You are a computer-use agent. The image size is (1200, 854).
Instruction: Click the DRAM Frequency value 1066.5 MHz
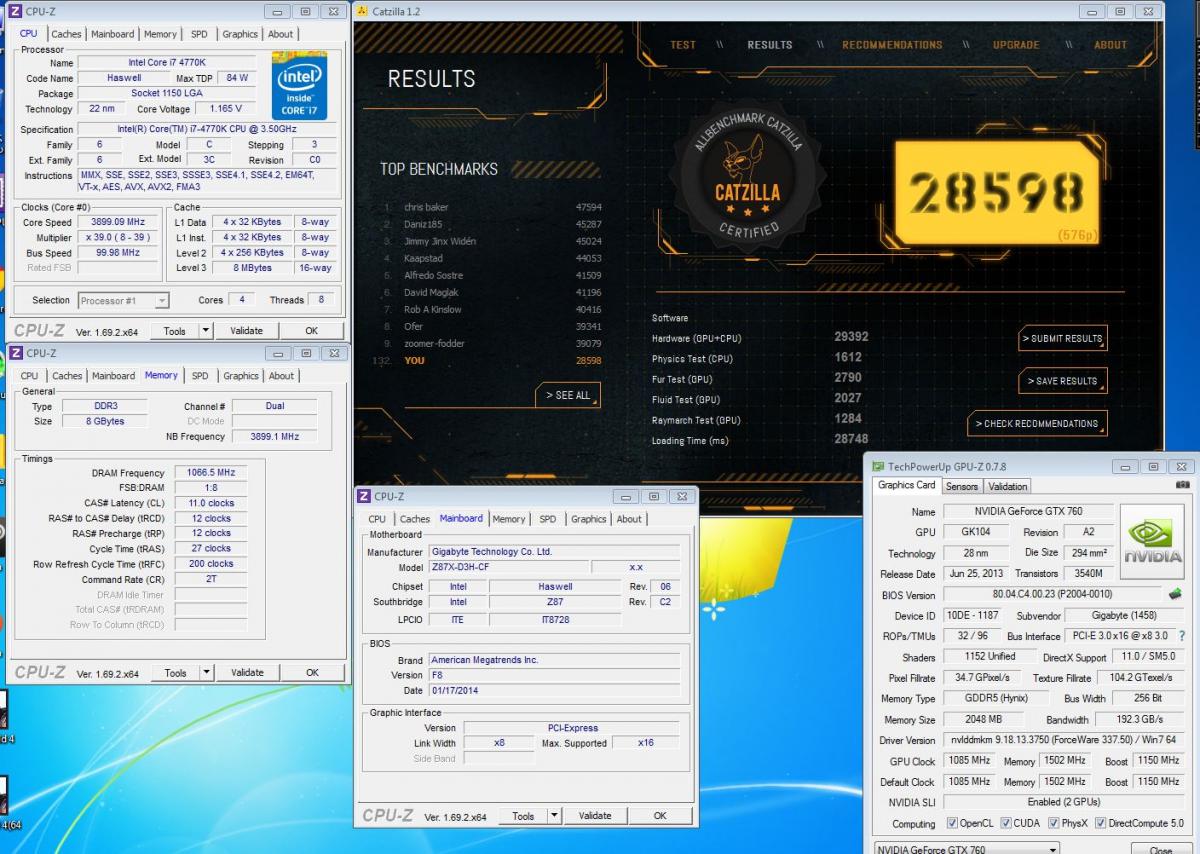pyautogui.click(x=211, y=473)
